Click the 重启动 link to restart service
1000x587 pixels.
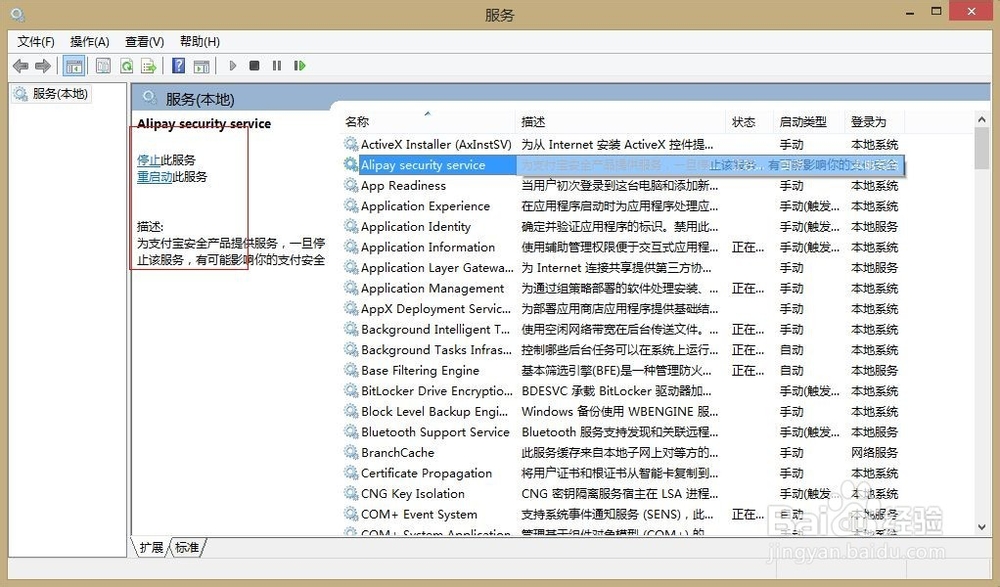coord(154,177)
